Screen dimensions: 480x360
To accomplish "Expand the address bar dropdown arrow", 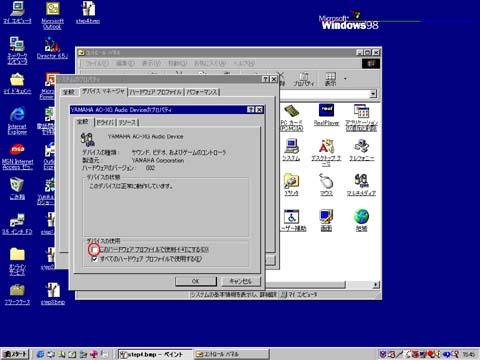I will click(373, 94).
